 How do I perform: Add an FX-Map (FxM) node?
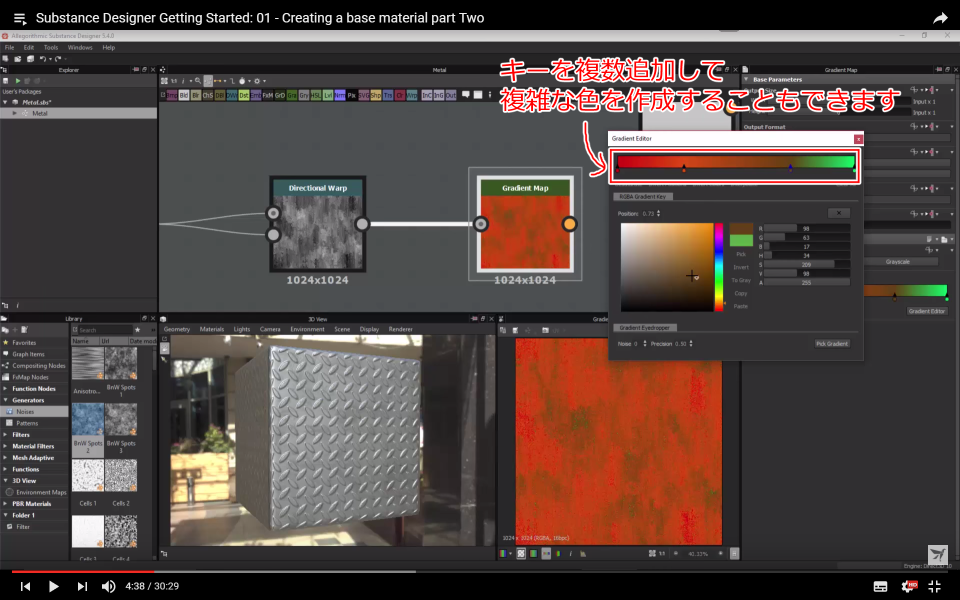(268, 96)
